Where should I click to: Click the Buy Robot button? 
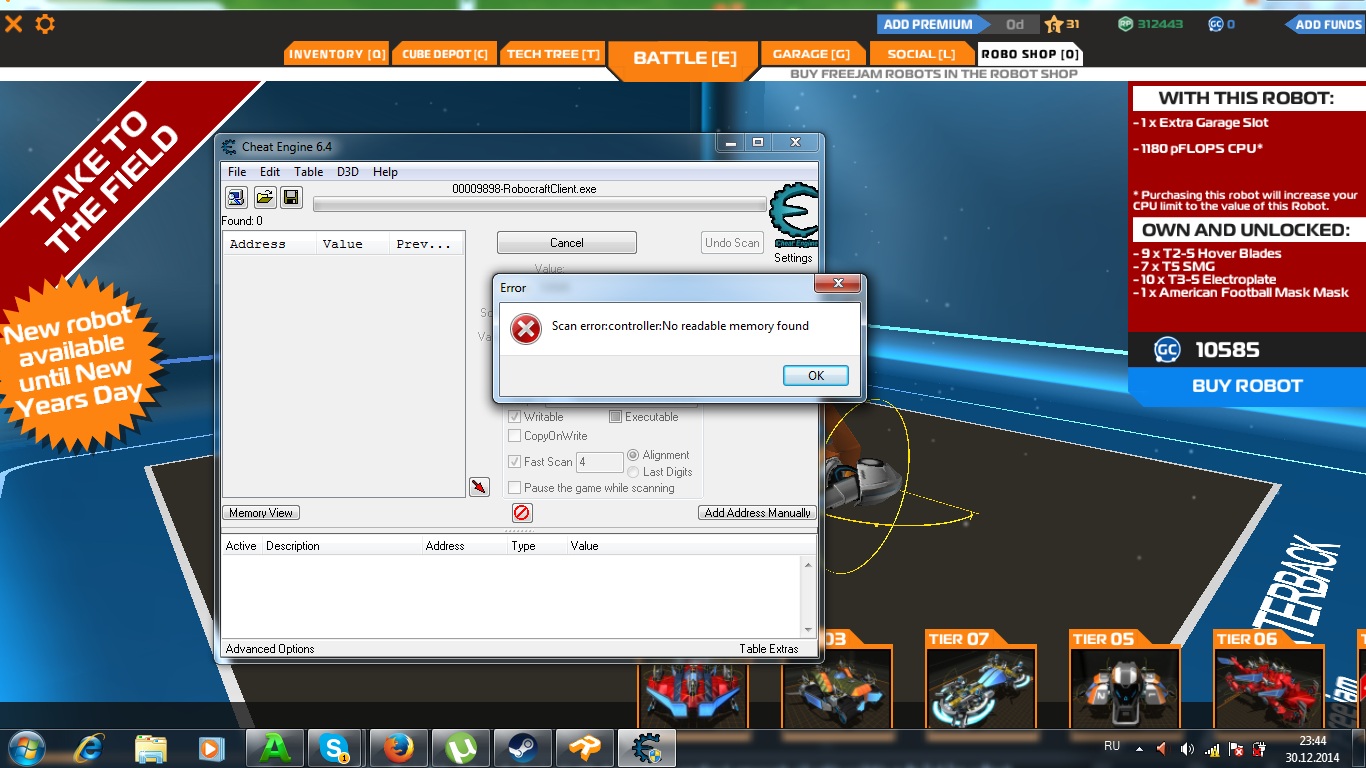[x=1247, y=386]
